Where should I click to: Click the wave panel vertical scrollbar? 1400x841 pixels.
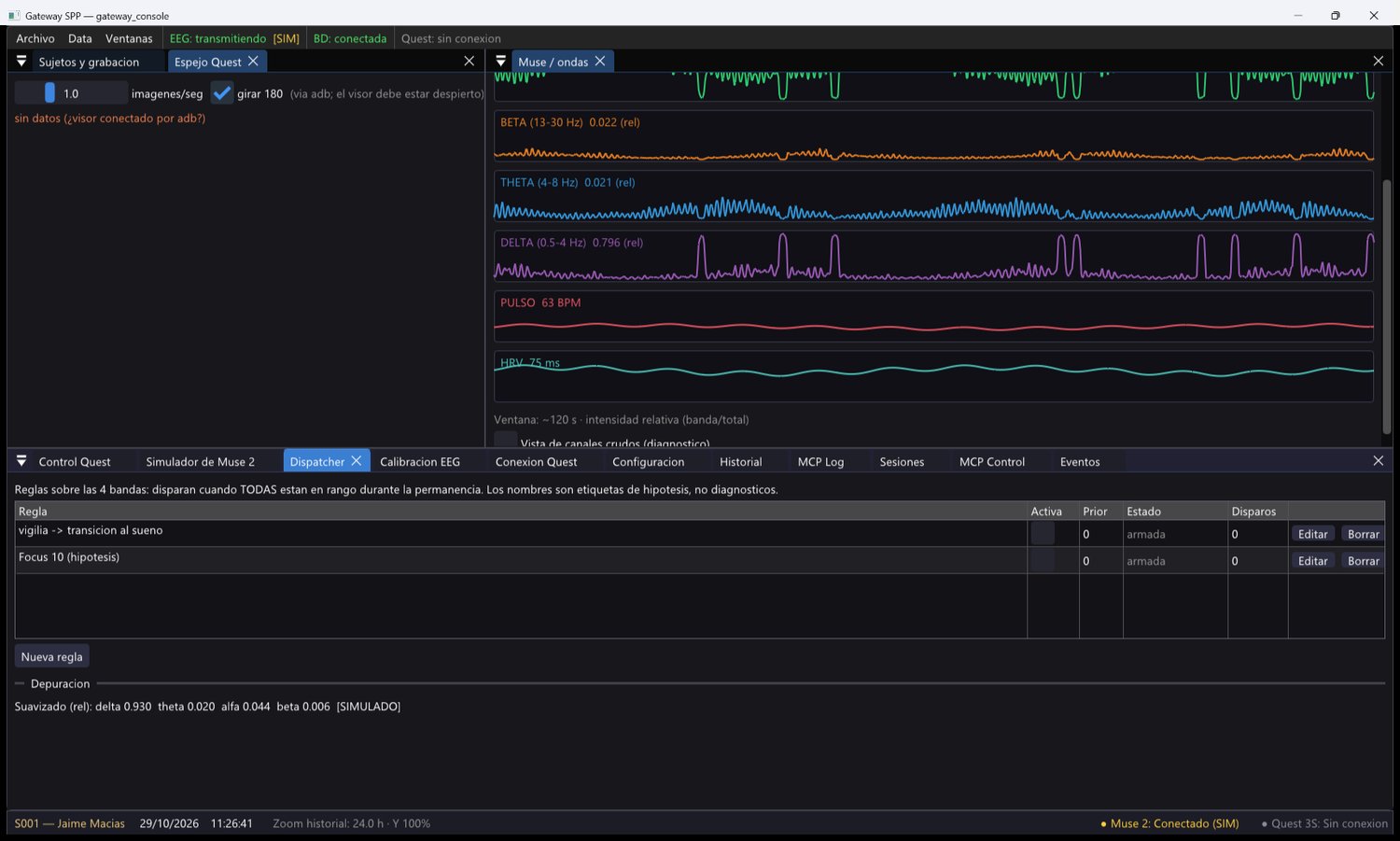pyautogui.click(x=1387, y=306)
